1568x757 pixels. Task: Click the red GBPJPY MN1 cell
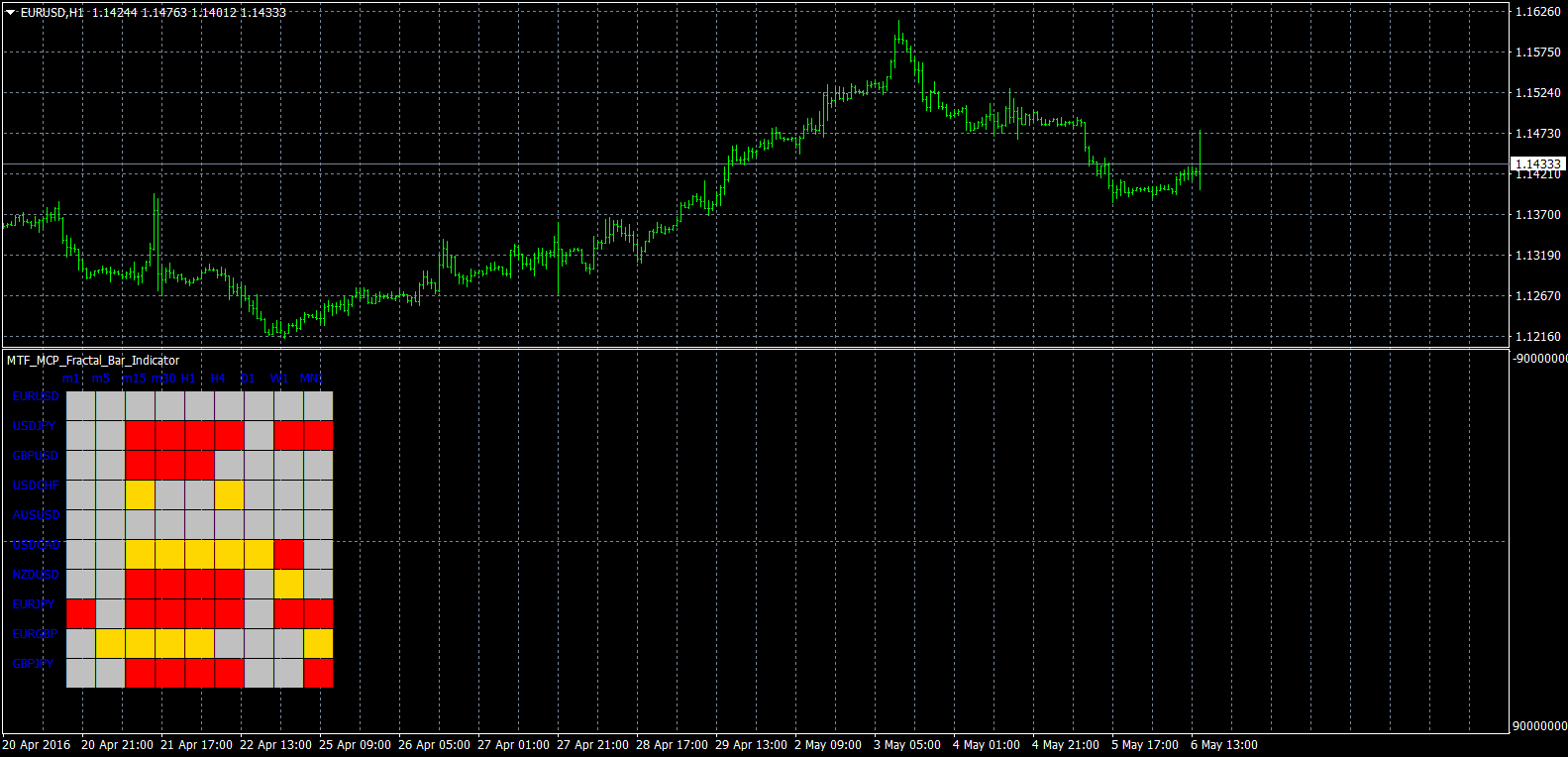click(x=319, y=673)
